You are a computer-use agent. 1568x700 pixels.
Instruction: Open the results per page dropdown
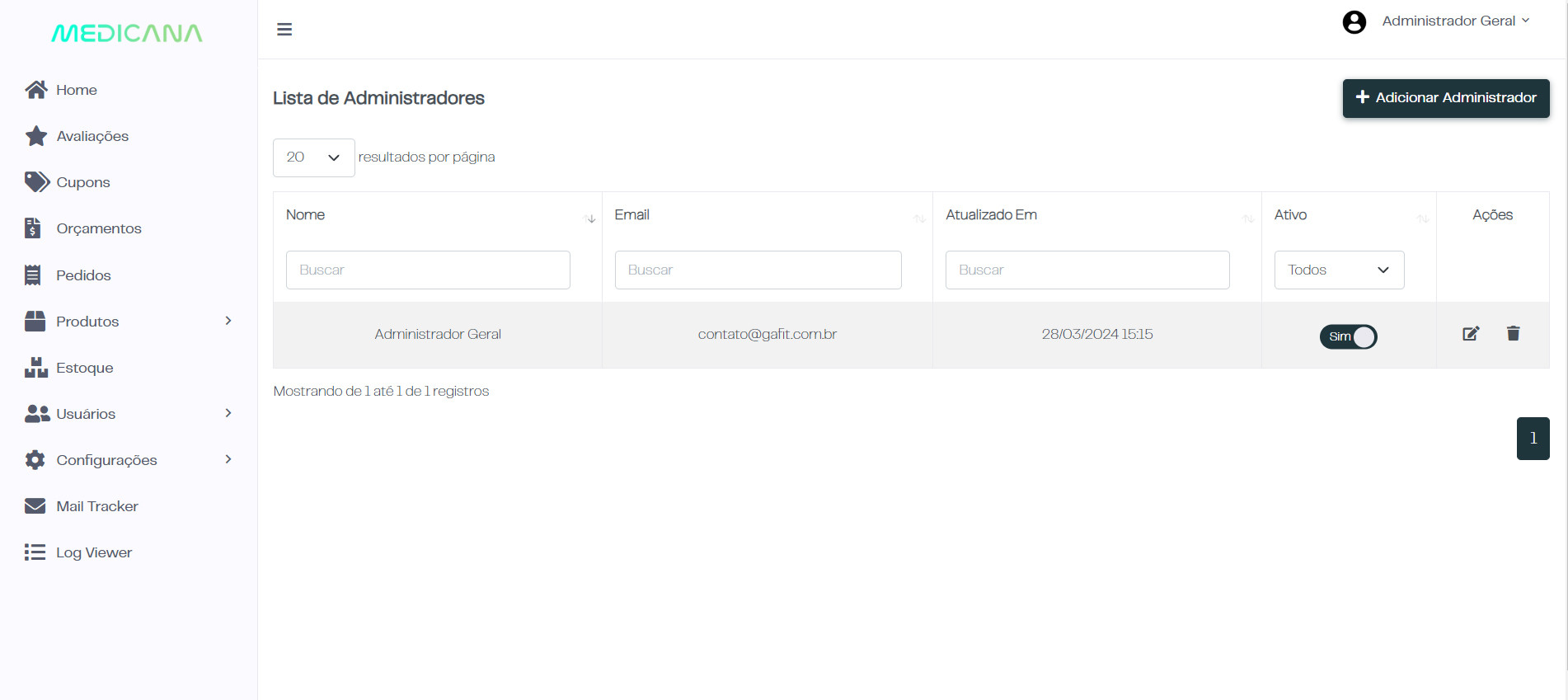pyautogui.click(x=313, y=157)
